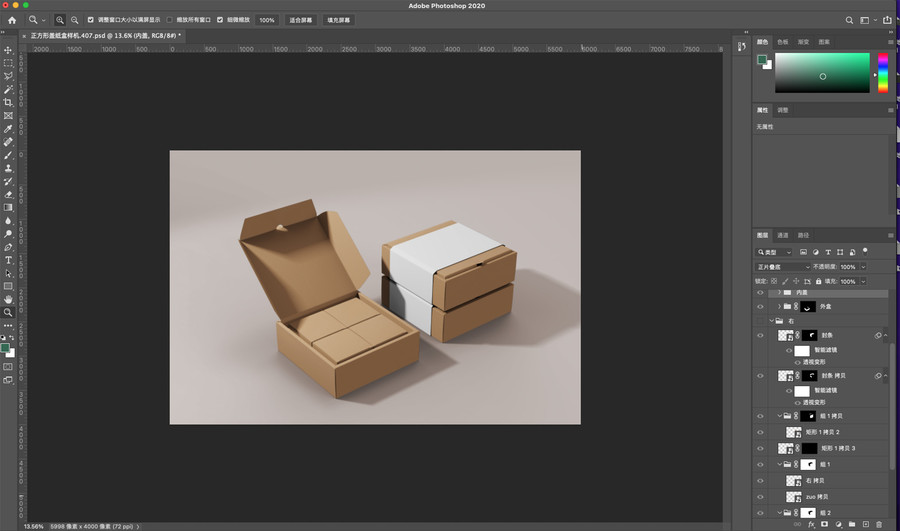Delete layer with trash icon
This screenshot has width=900, height=531.
[879, 524]
